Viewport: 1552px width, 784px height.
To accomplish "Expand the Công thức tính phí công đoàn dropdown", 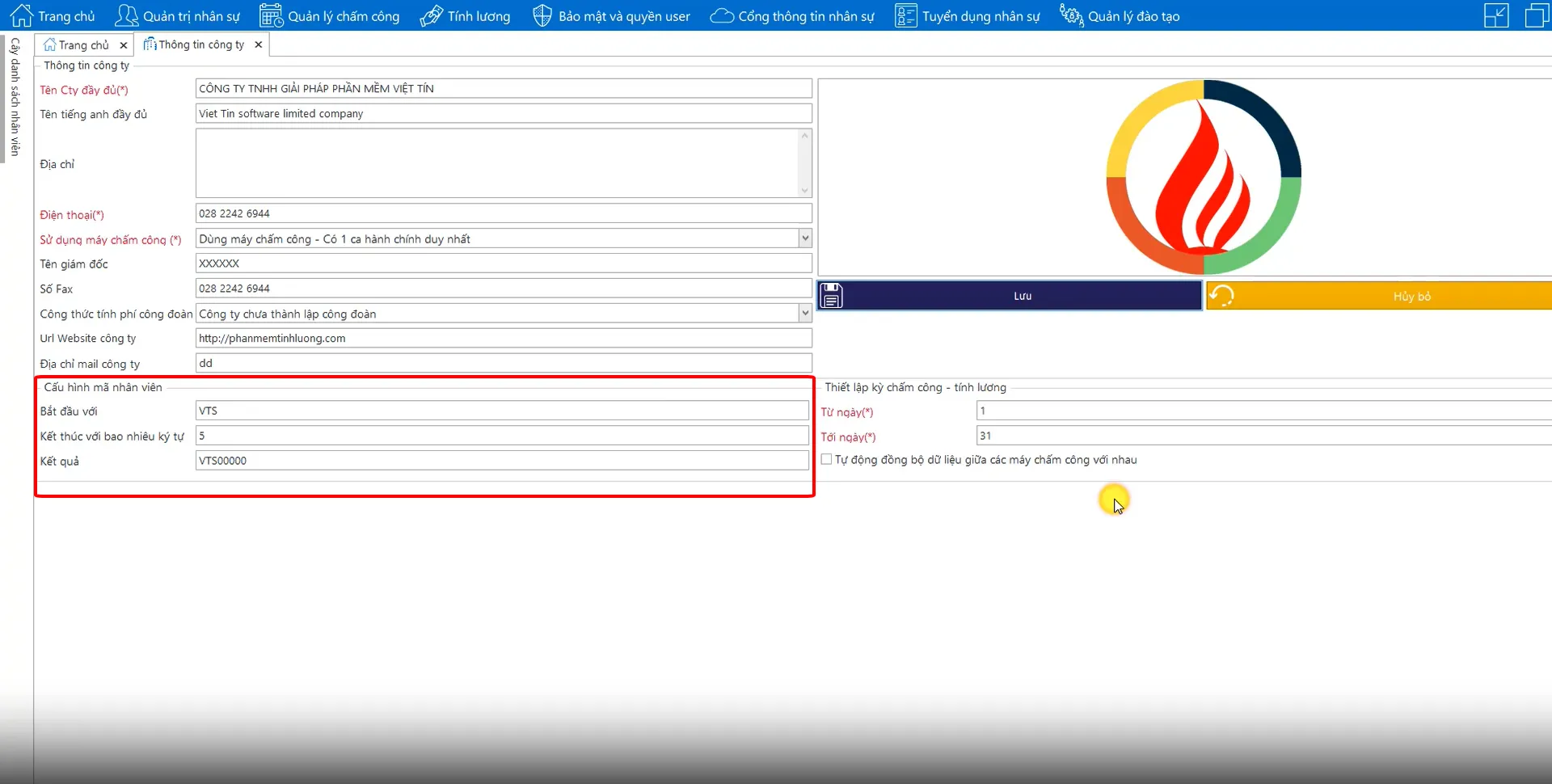I will pos(805,313).
